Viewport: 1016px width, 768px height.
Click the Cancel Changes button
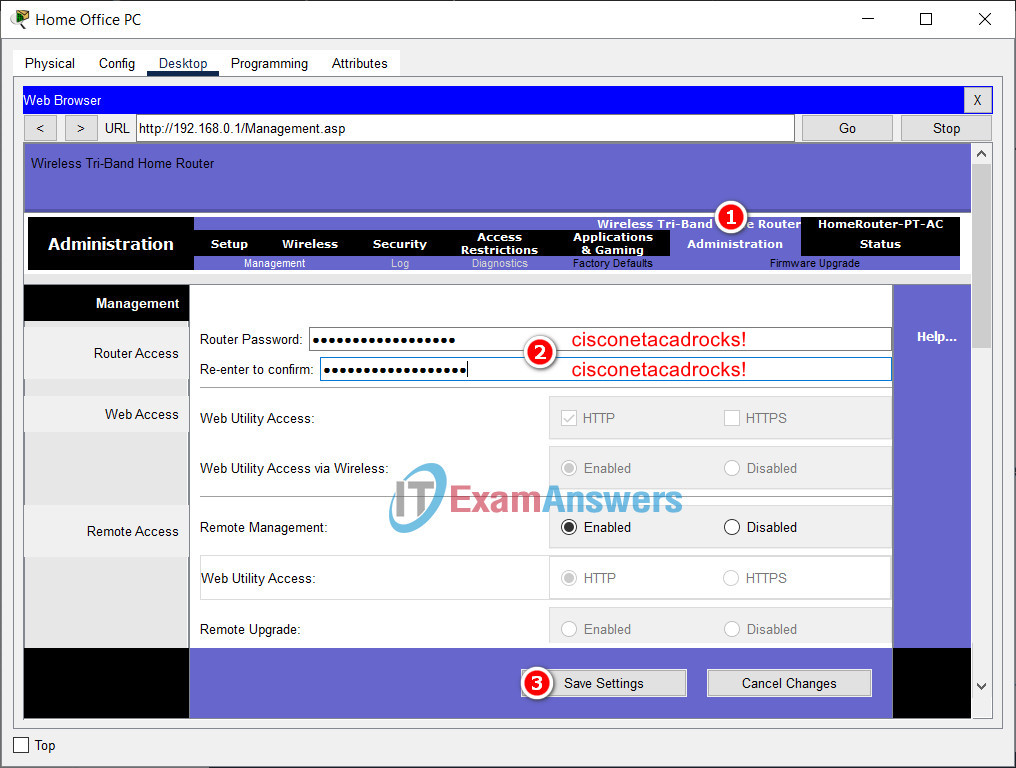click(789, 683)
